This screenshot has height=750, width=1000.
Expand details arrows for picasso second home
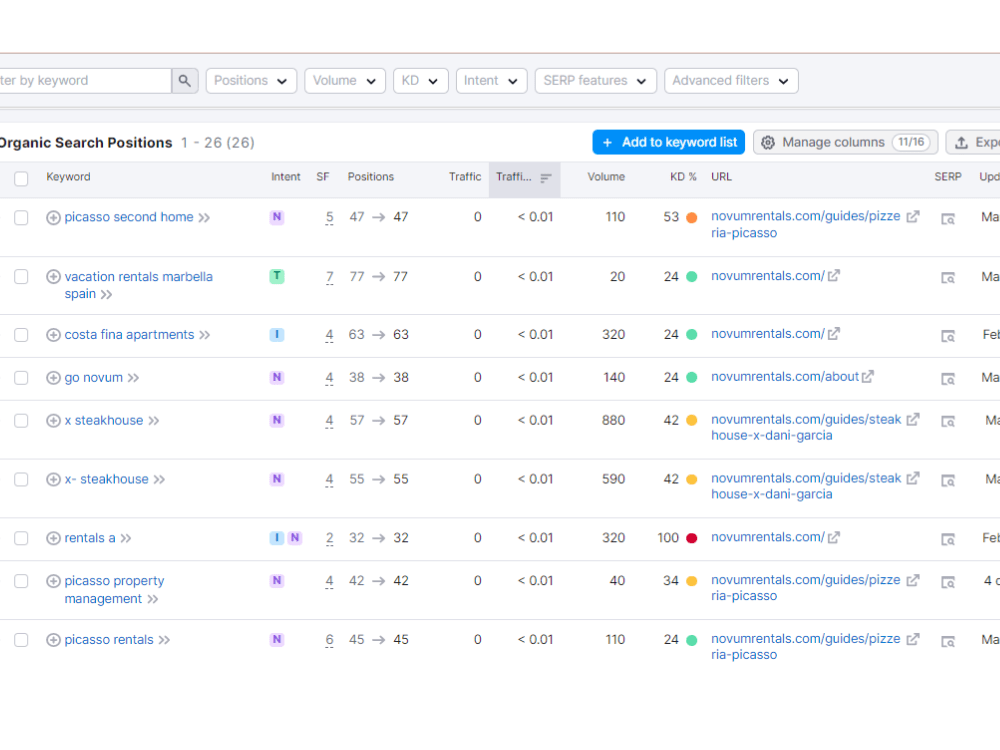click(204, 217)
